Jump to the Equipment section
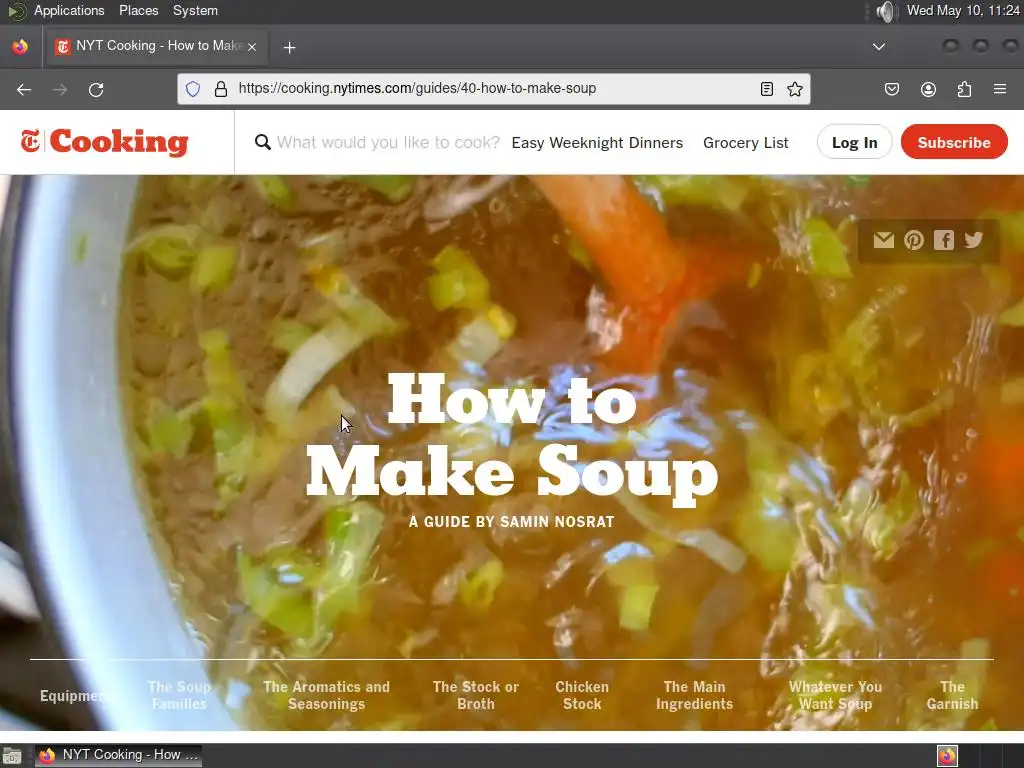 click(71, 696)
